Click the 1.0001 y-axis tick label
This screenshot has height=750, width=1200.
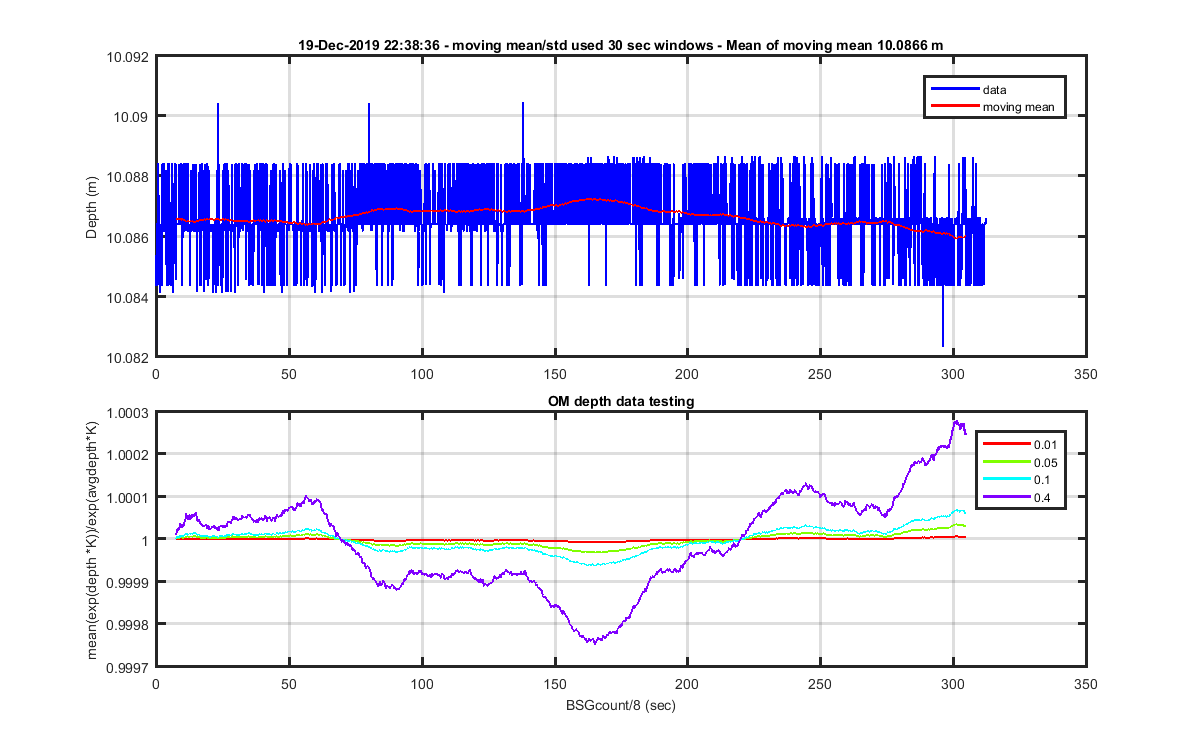tap(128, 497)
